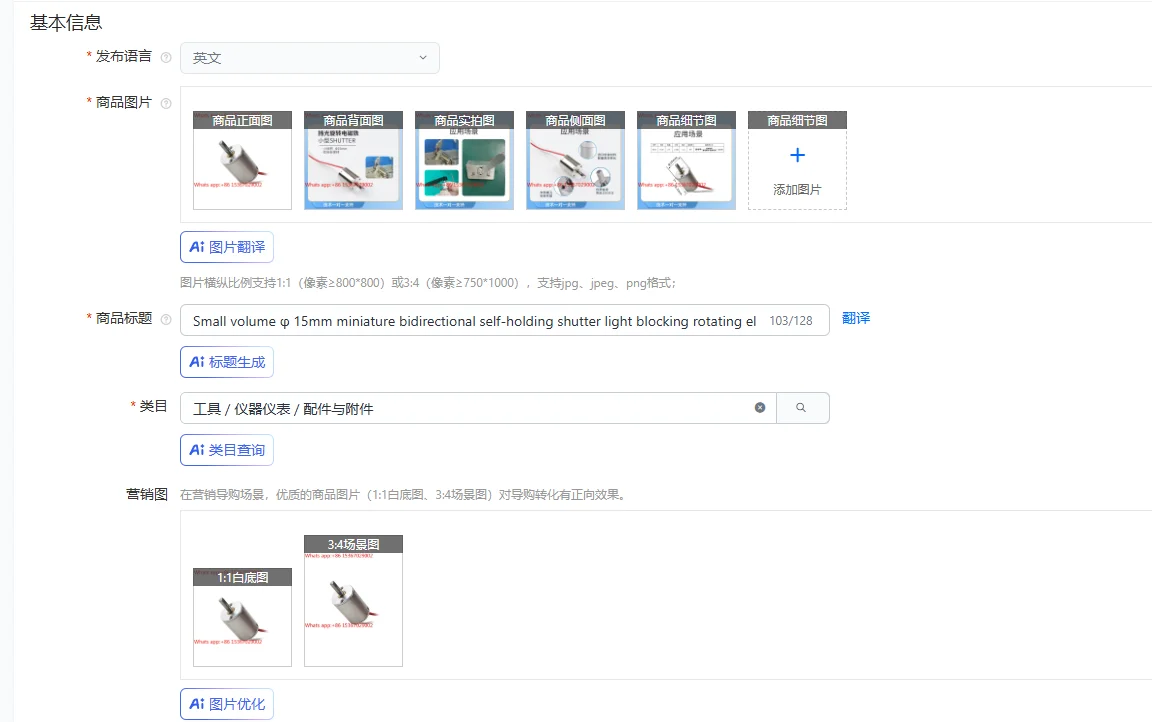
Task: Click the AI 标题生成 button
Action: coord(227,362)
